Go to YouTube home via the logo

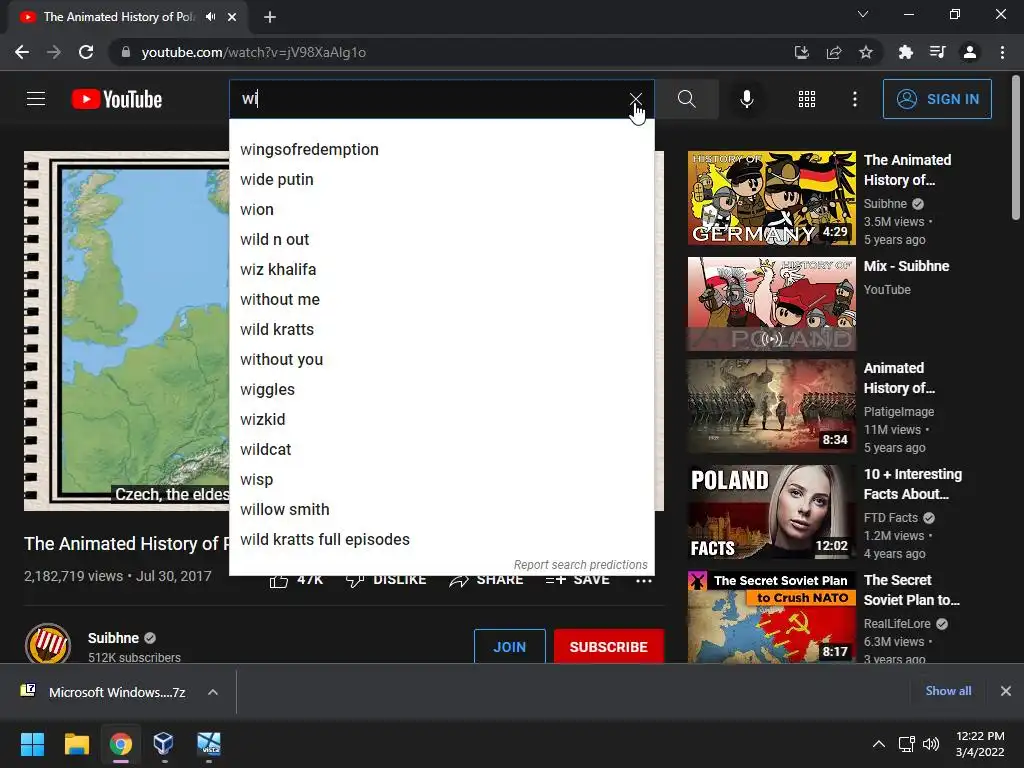117,99
